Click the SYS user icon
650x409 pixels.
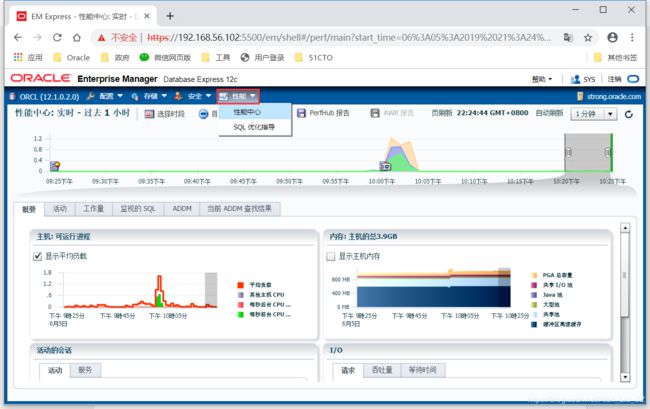pyautogui.click(x=575, y=79)
